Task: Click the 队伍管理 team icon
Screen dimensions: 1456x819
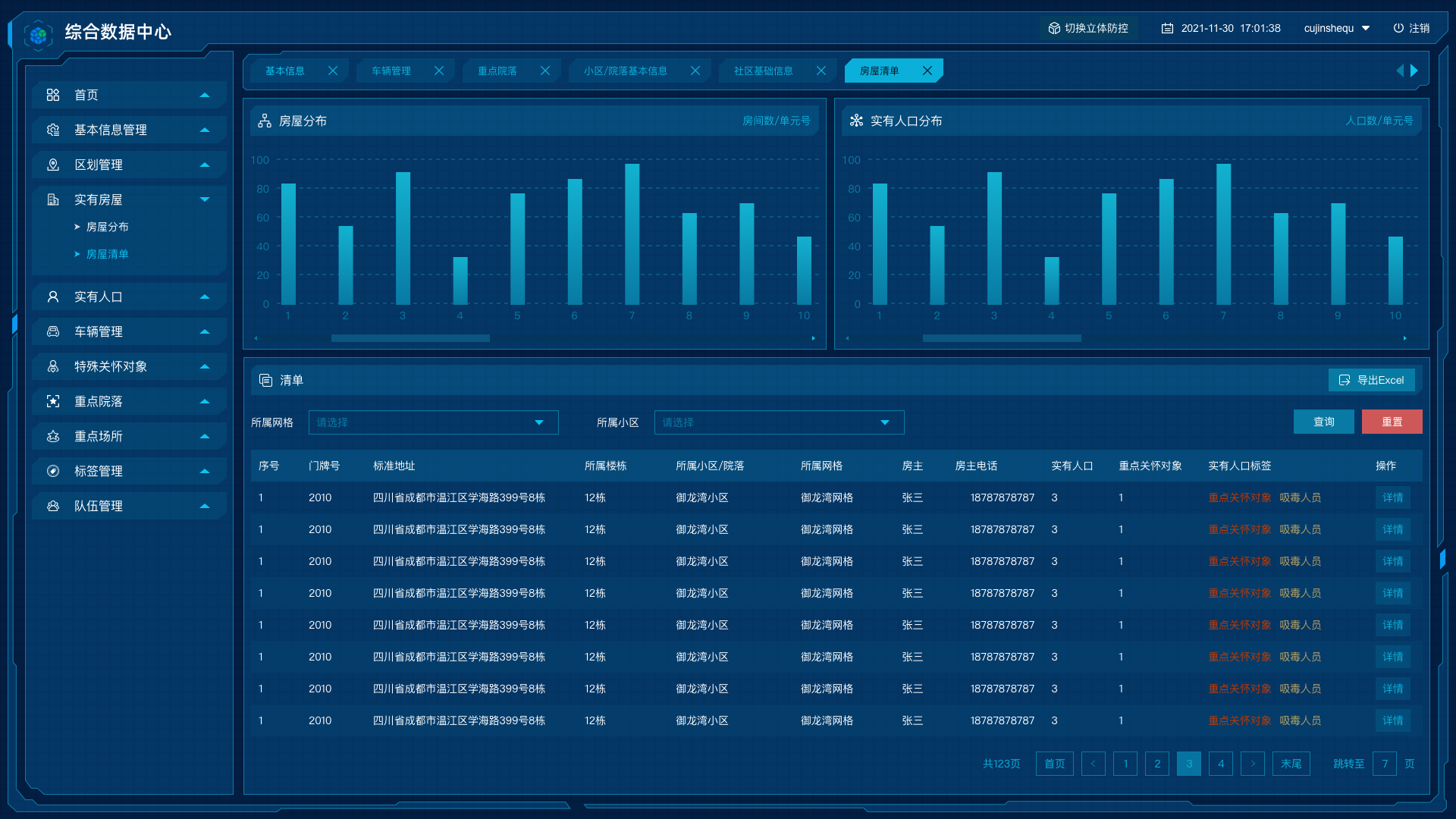Action: [x=53, y=506]
